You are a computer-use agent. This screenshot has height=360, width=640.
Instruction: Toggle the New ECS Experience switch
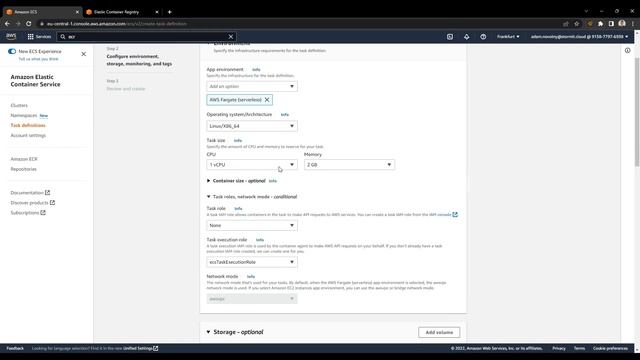point(12,51)
